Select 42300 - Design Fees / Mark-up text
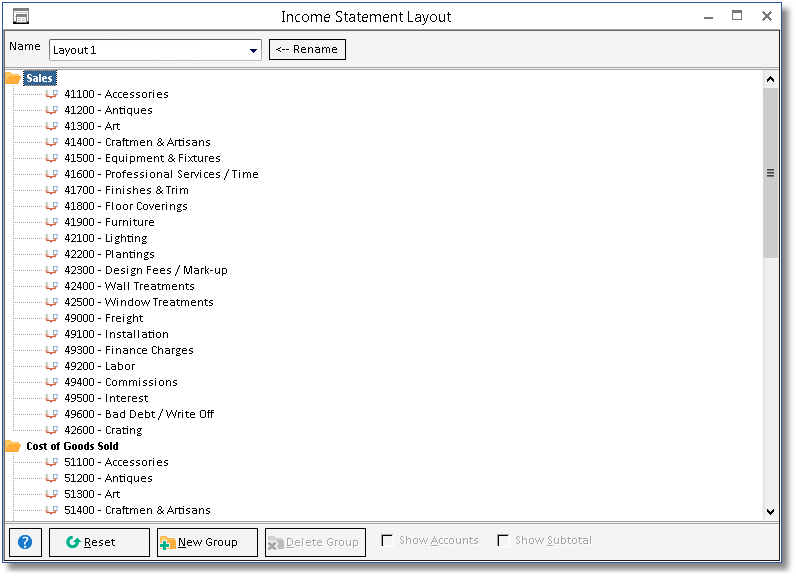The width and height of the screenshot is (796, 577). [x=146, y=270]
